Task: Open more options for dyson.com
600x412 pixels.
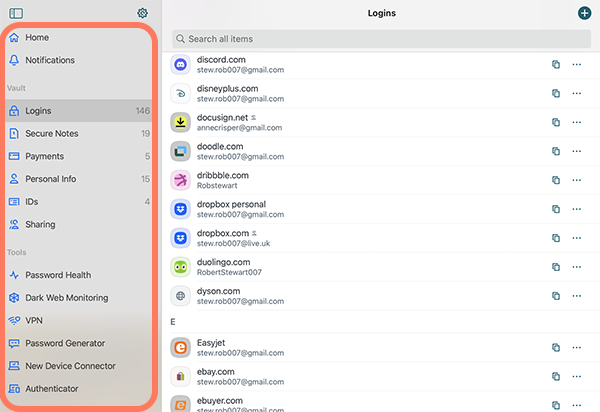Action: tap(577, 296)
